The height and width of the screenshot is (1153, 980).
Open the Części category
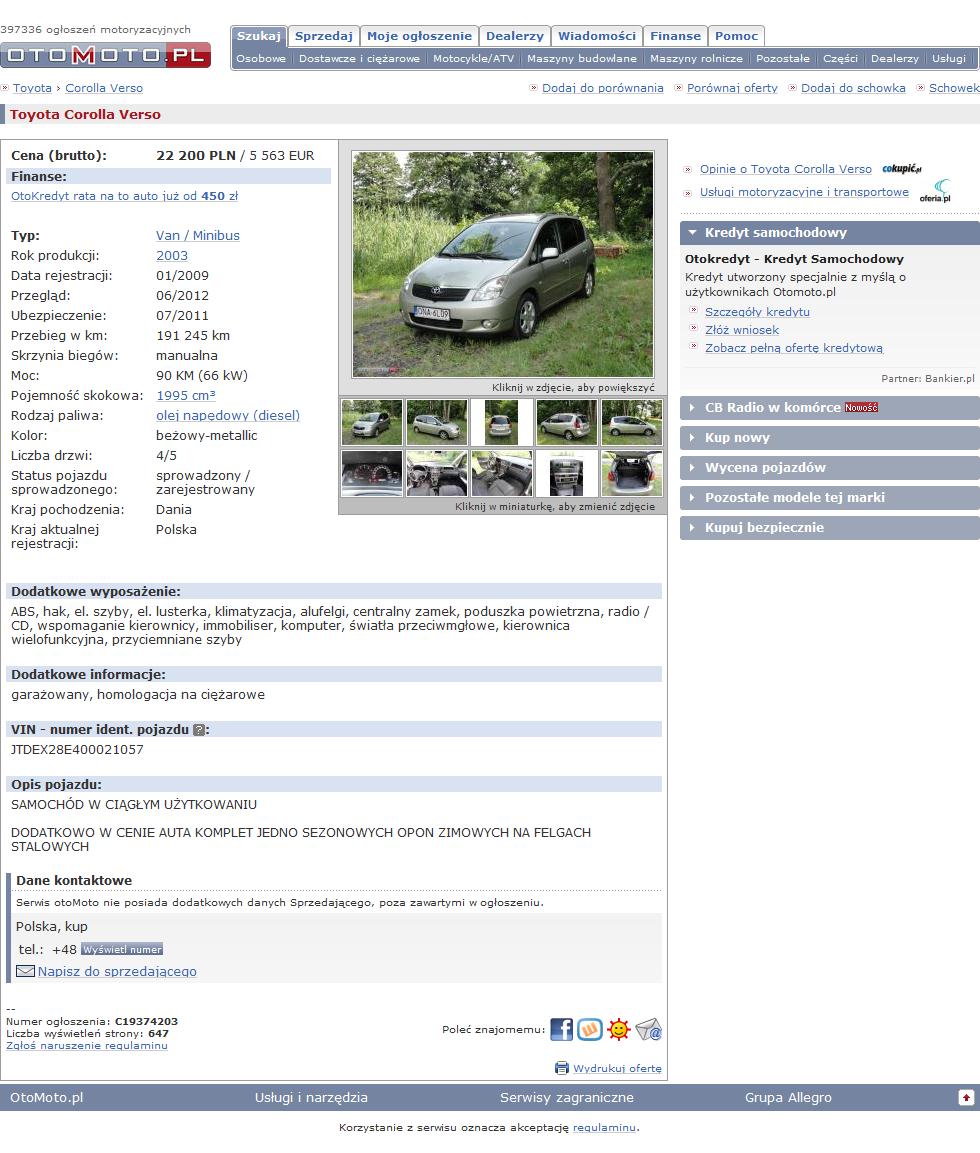point(840,58)
